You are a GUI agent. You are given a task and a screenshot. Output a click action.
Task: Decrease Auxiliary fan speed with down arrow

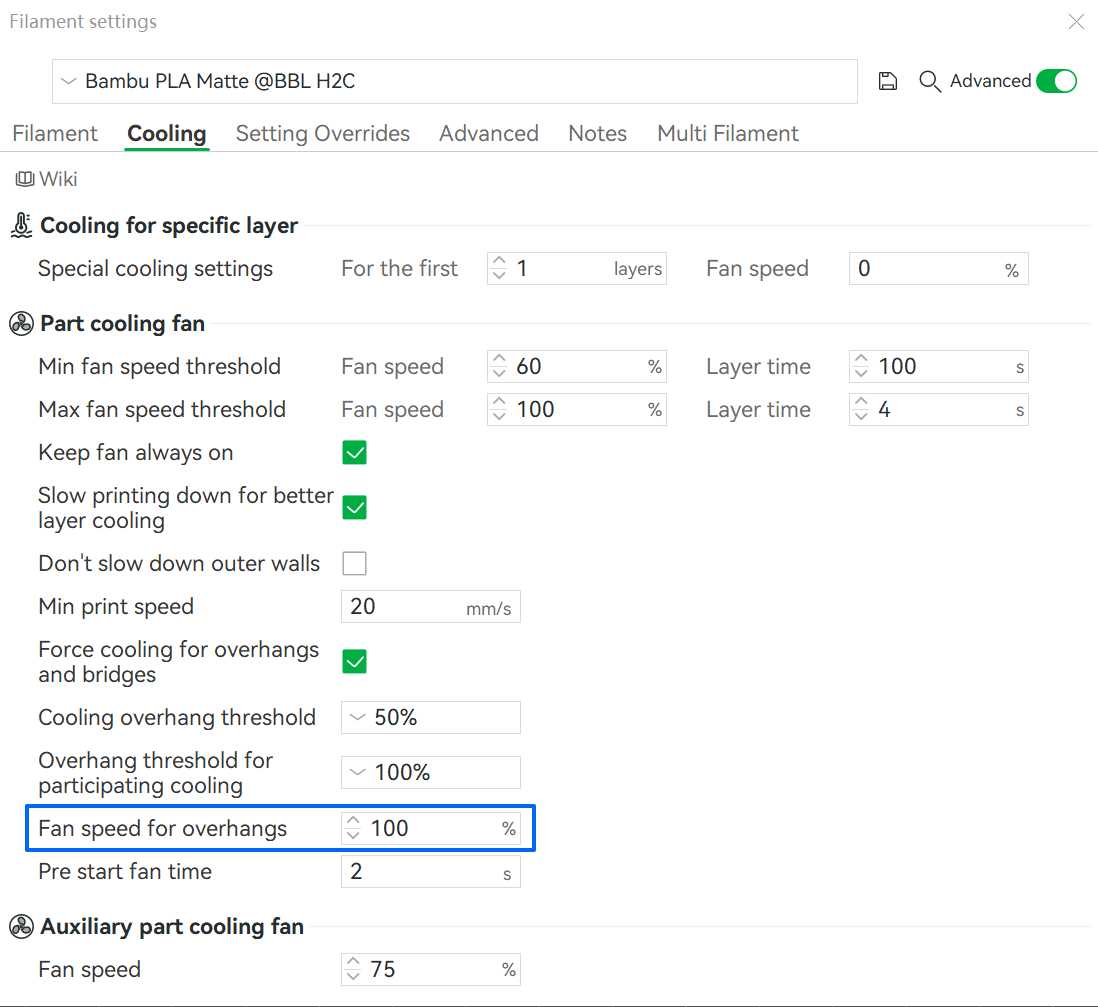[353, 976]
